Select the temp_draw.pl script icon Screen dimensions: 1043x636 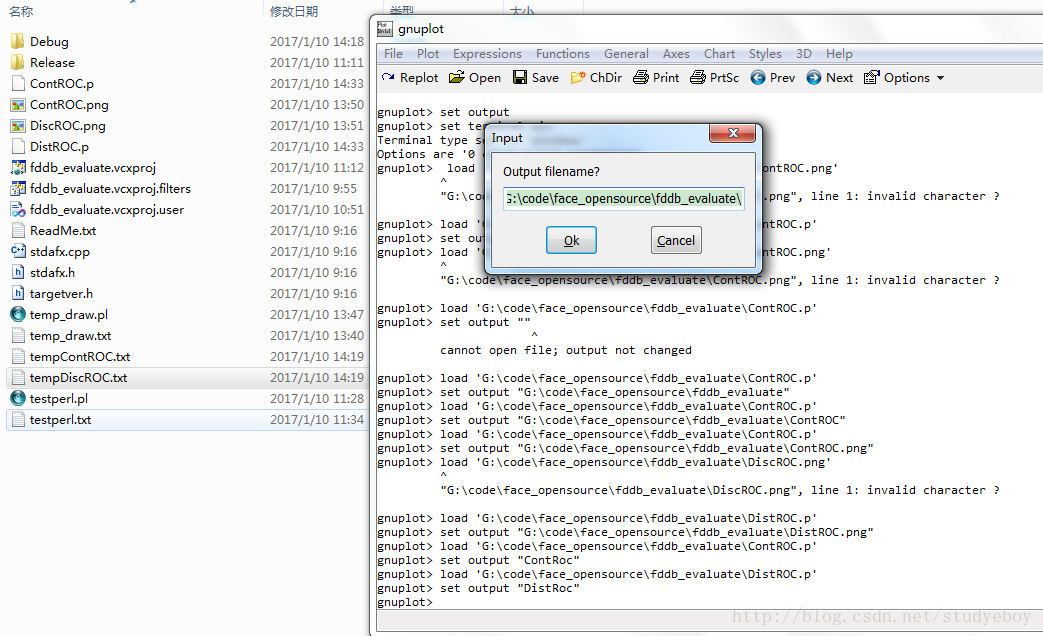(x=18, y=315)
